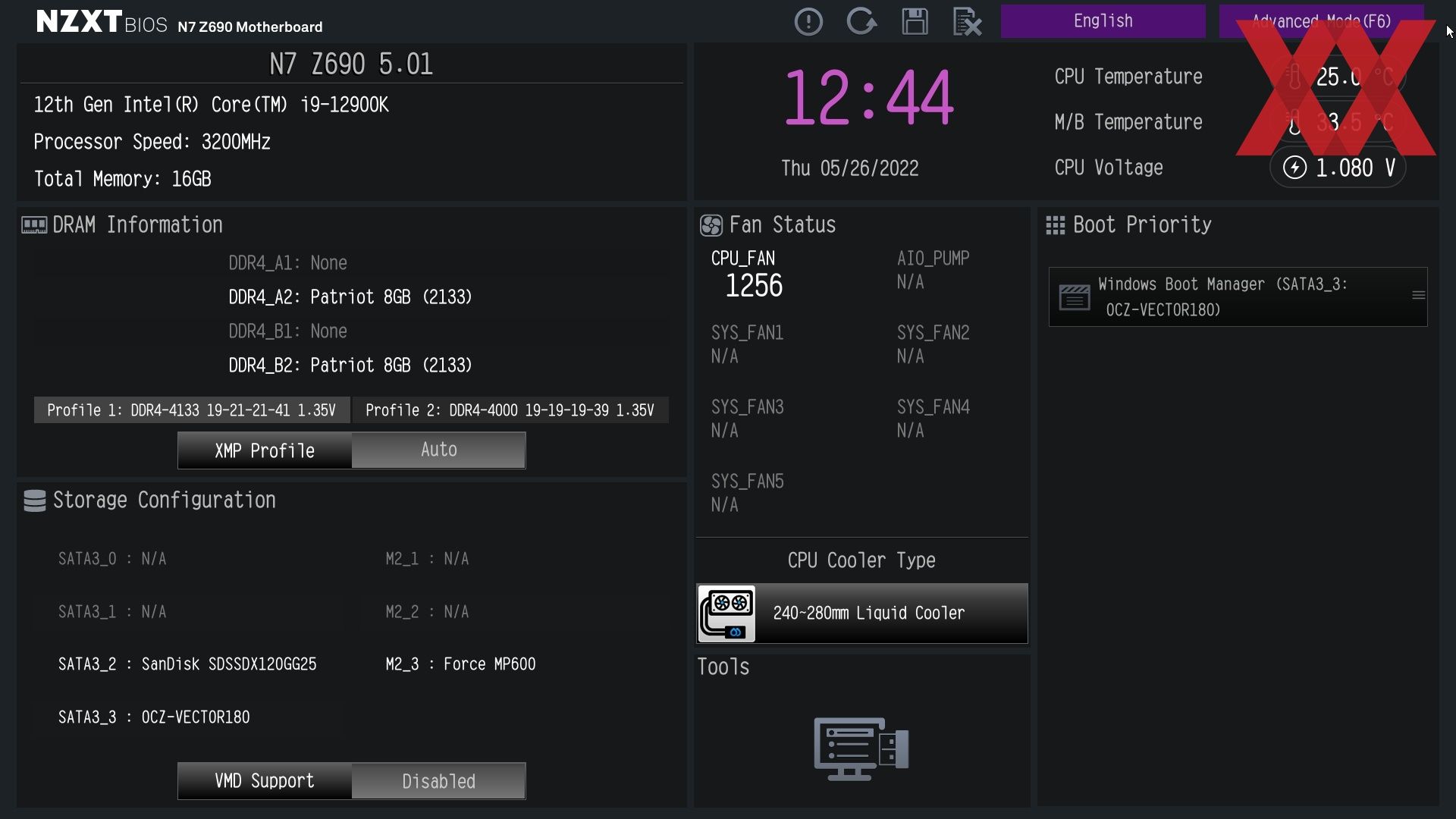Click the Fan Status fan icon
Viewport: 1456px width, 819px height.
coord(711,225)
